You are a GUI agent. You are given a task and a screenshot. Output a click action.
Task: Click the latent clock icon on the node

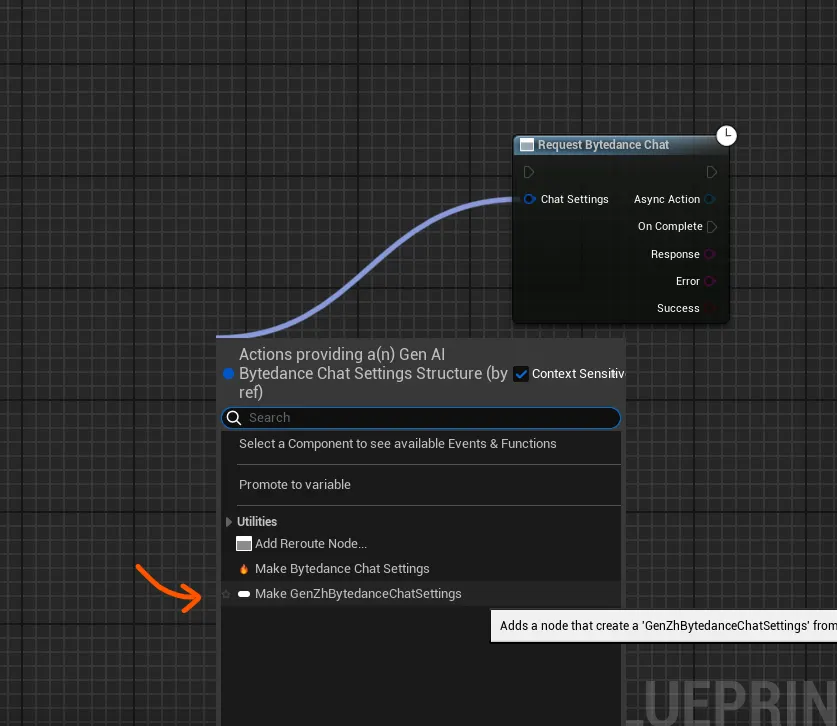coord(726,135)
